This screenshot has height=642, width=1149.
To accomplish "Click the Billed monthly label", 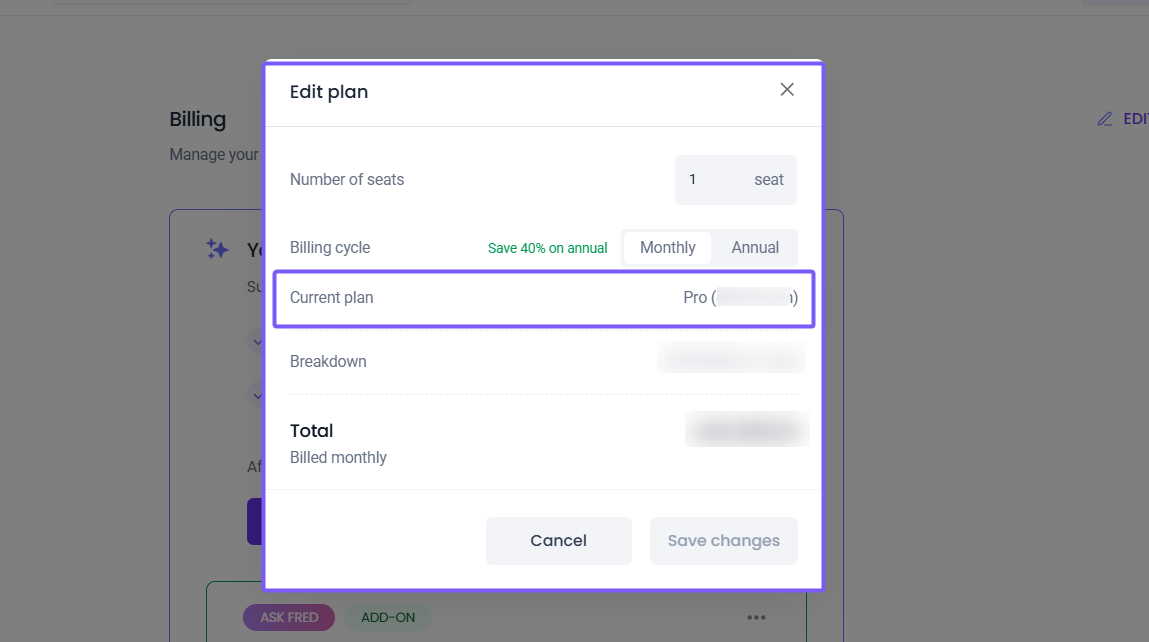I will (x=338, y=458).
